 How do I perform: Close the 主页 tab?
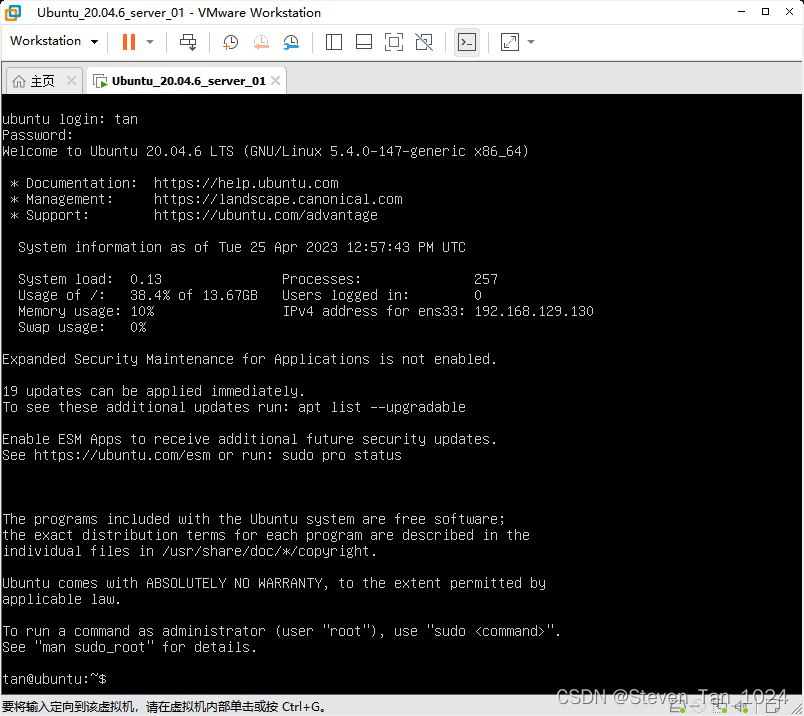tap(71, 81)
